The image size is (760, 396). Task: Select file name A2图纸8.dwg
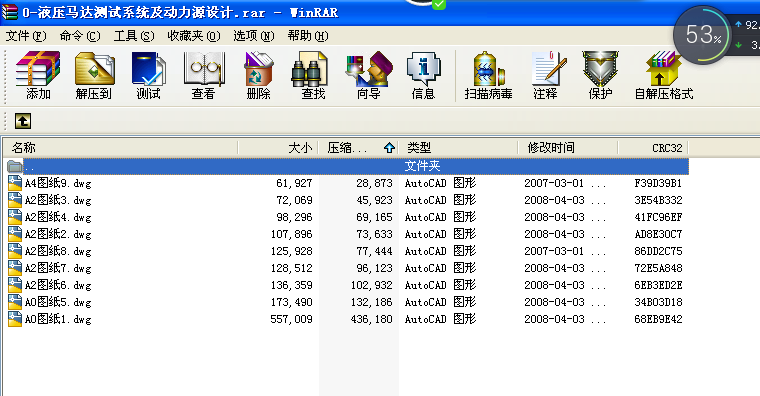point(58,251)
